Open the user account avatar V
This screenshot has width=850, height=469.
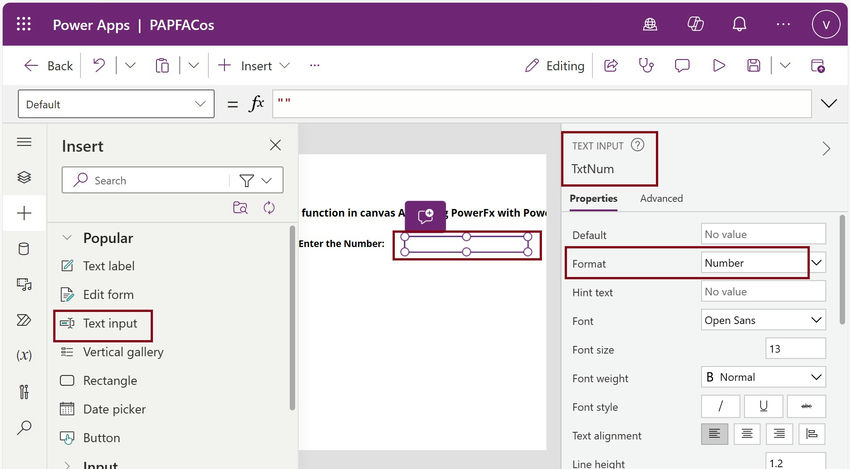(x=826, y=25)
